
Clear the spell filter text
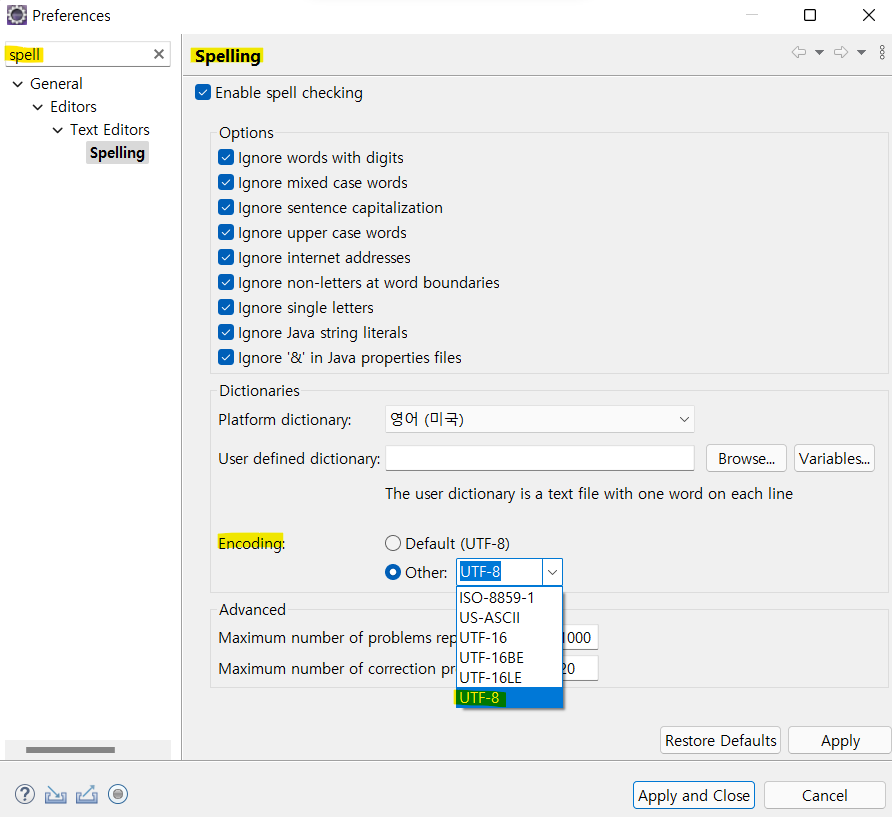click(159, 54)
